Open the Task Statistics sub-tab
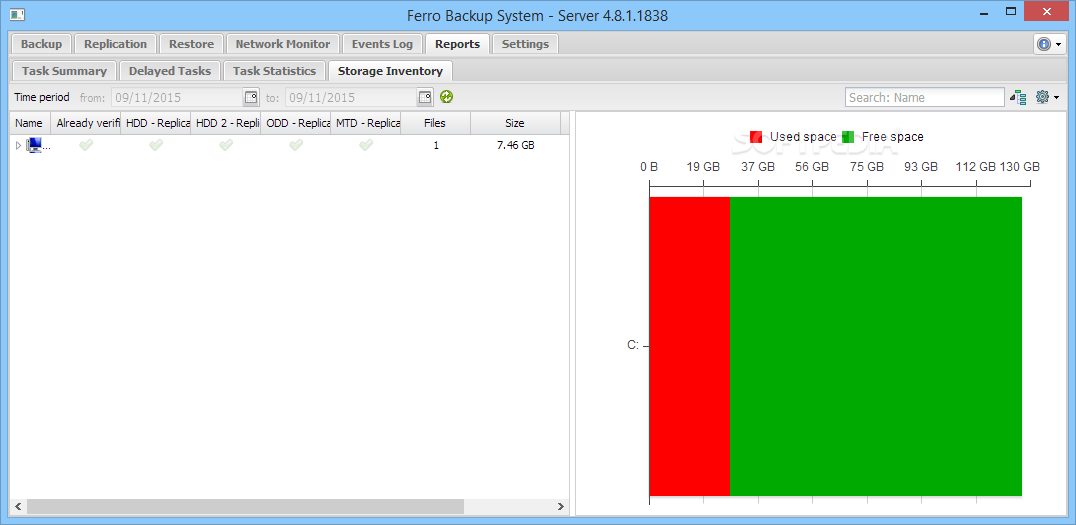The image size is (1076, 525). coord(274,71)
